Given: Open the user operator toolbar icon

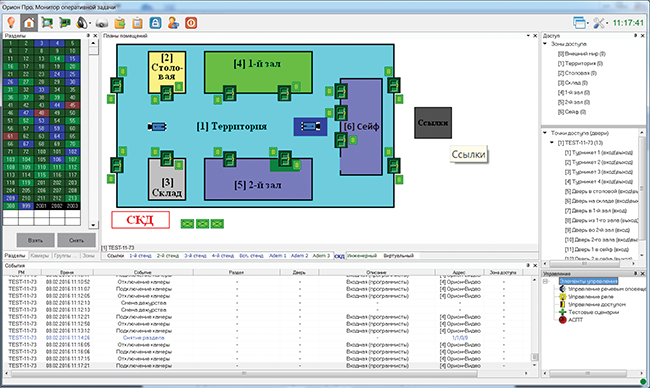Looking at the screenshot, I should (173, 22).
